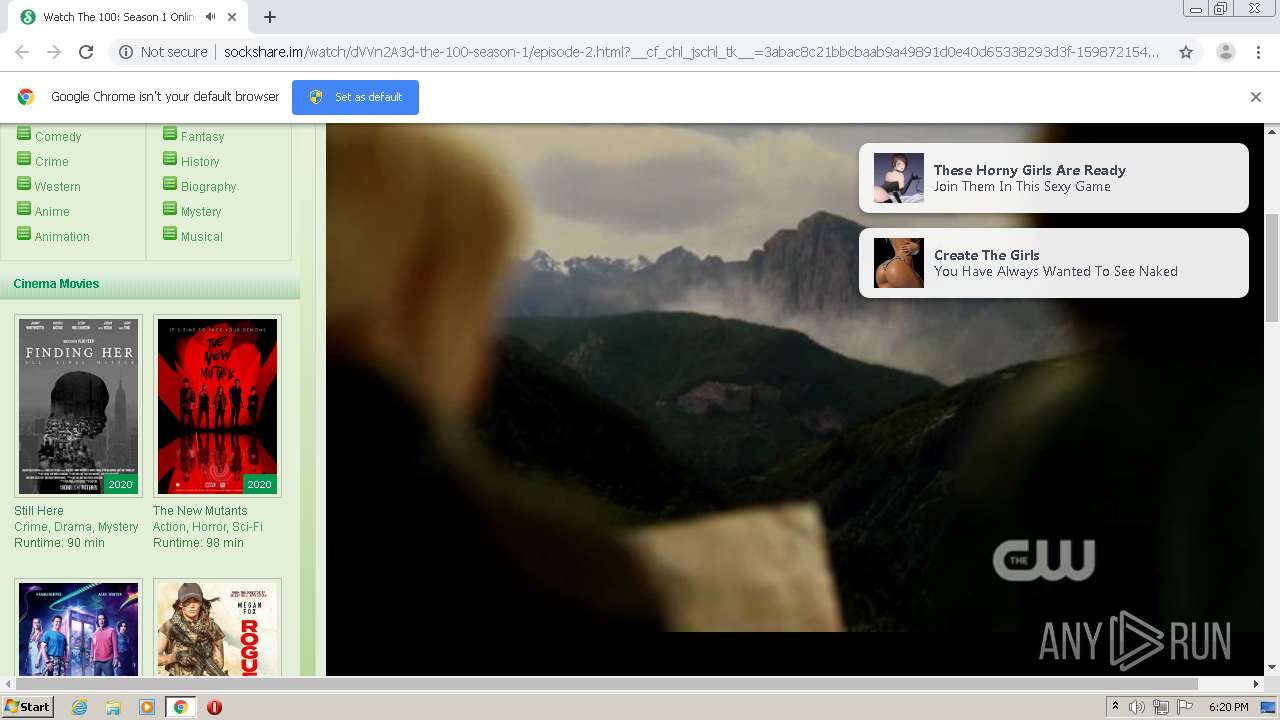
Task: Open the Animation genre link
Action: point(62,237)
